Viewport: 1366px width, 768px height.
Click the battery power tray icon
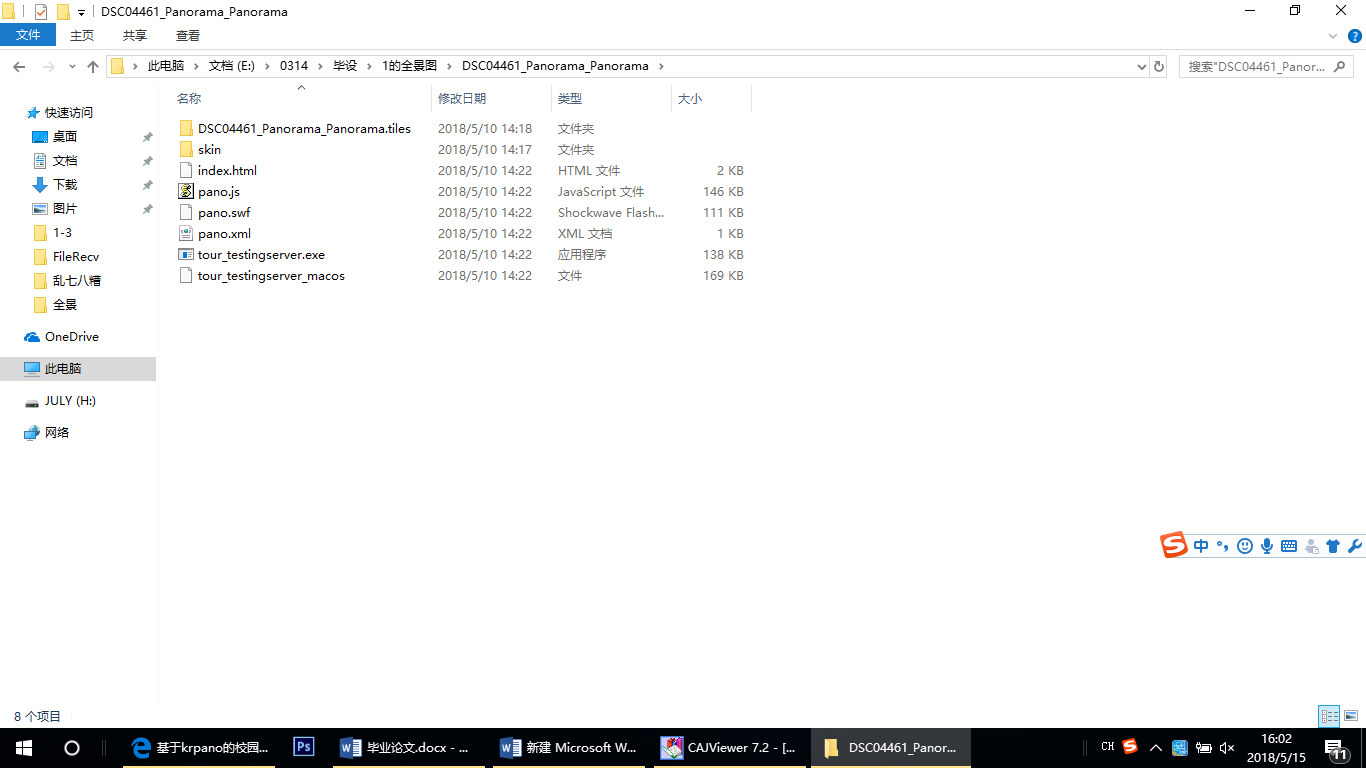tap(1203, 747)
